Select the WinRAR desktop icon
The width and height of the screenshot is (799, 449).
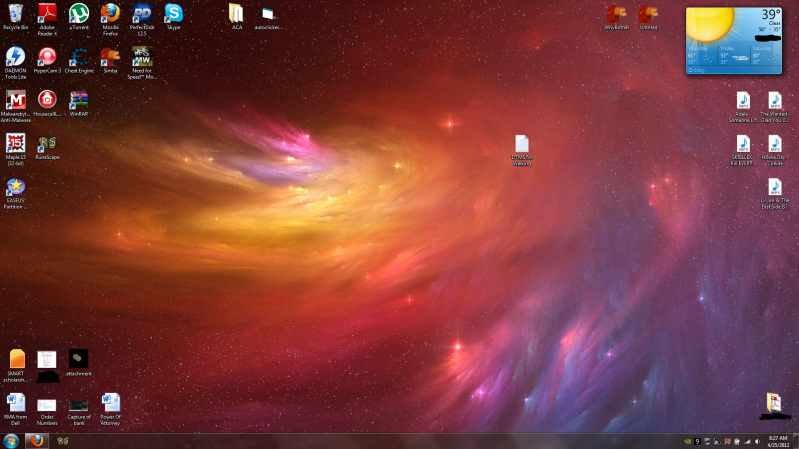[79, 100]
